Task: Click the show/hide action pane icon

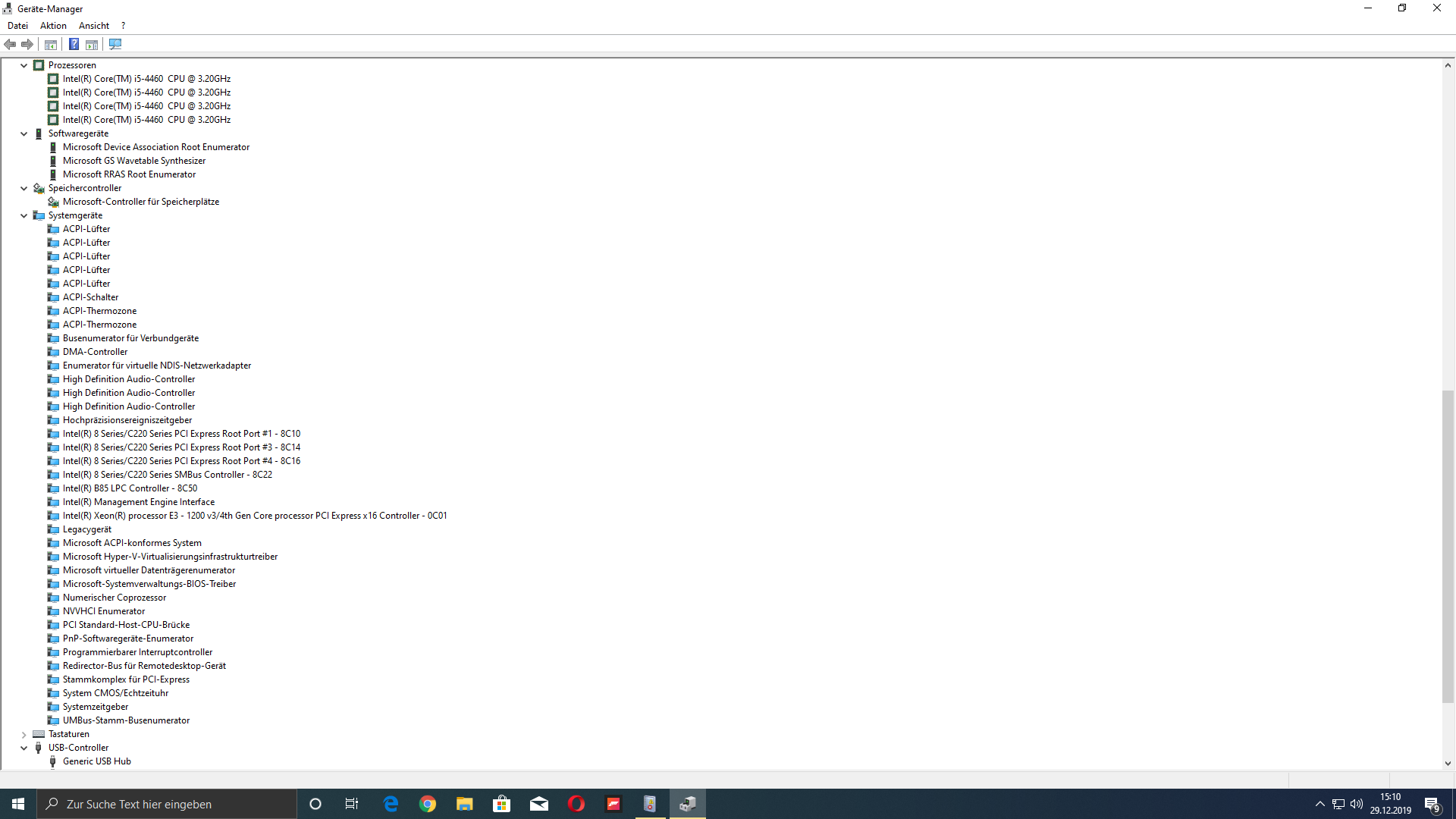Action: tap(92, 45)
